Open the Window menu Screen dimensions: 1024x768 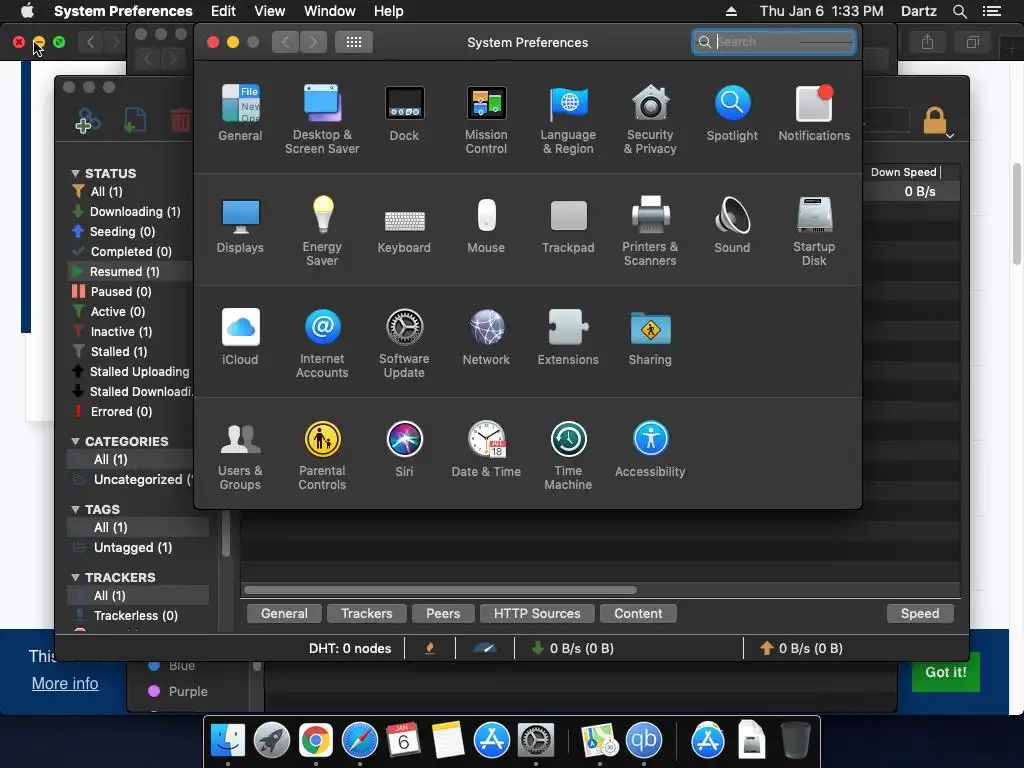point(330,11)
